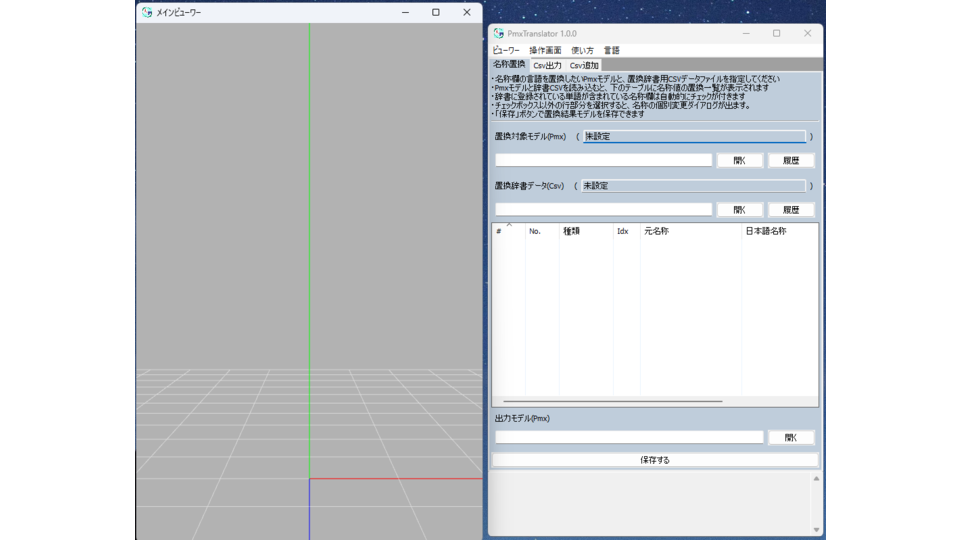Open the 使い方 menu

tap(582, 50)
